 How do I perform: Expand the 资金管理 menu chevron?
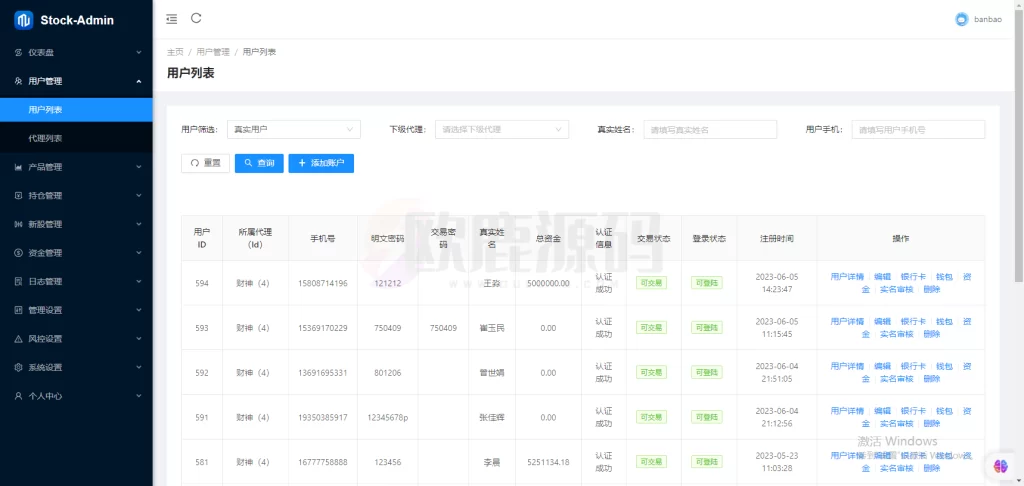click(x=138, y=253)
